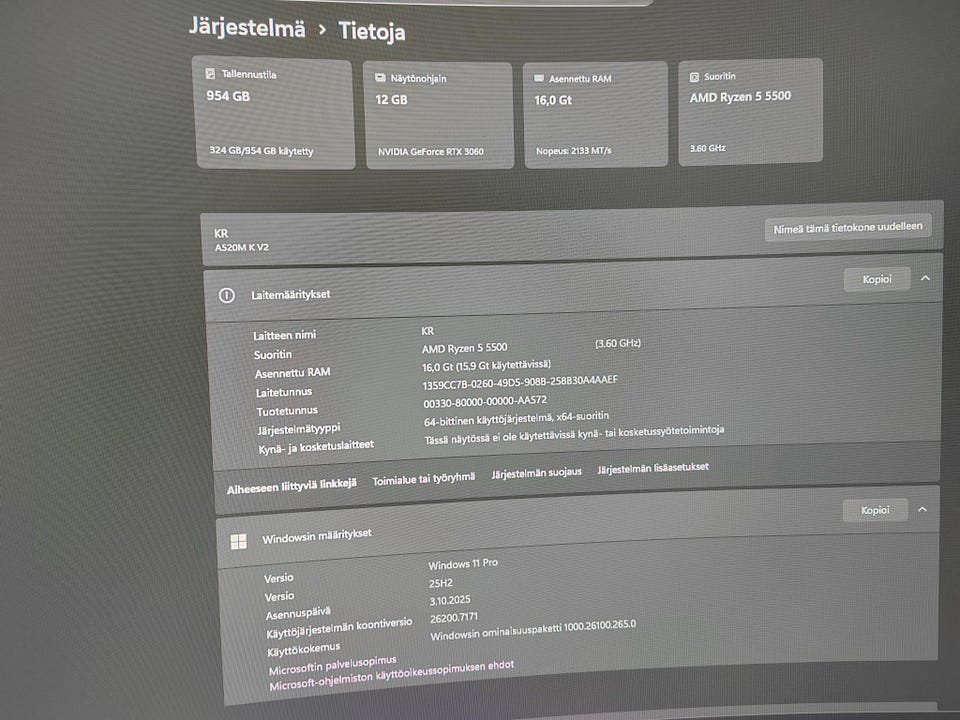
Task: Copy Laitemääritykset with Kopioi button
Action: [x=877, y=279]
